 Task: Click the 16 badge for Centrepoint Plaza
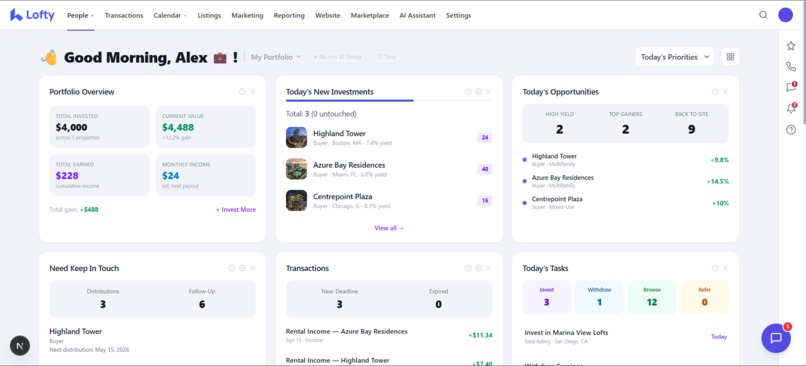pos(485,200)
